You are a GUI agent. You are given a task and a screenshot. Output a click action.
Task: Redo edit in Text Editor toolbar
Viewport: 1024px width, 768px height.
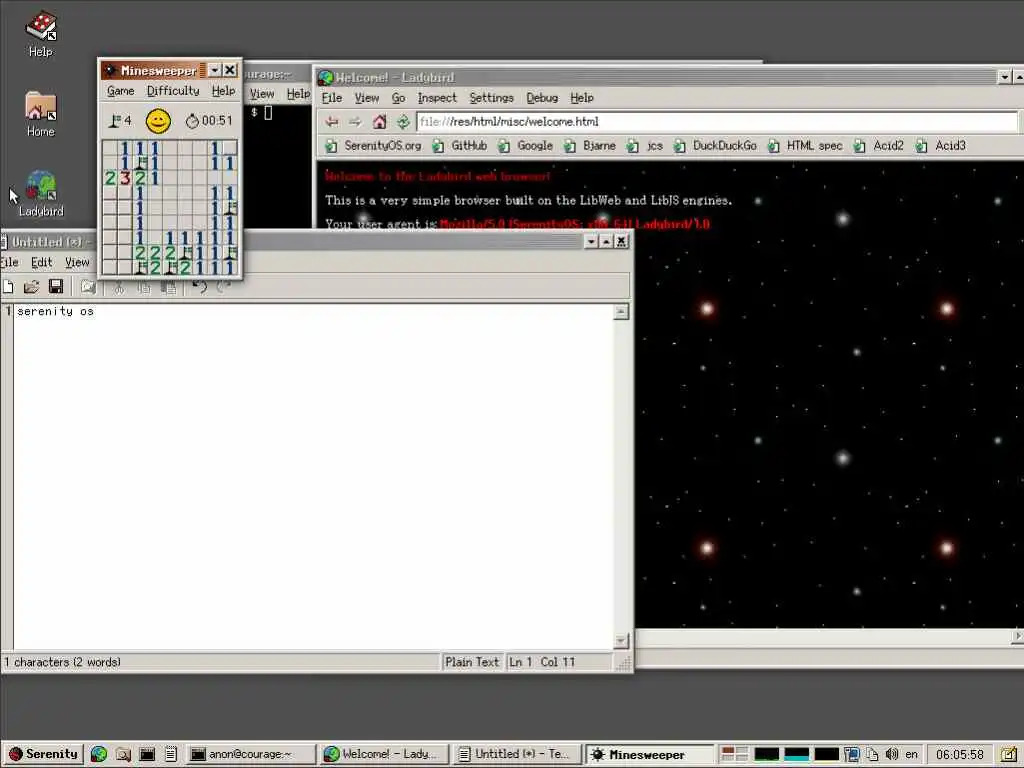(x=223, y=287)
